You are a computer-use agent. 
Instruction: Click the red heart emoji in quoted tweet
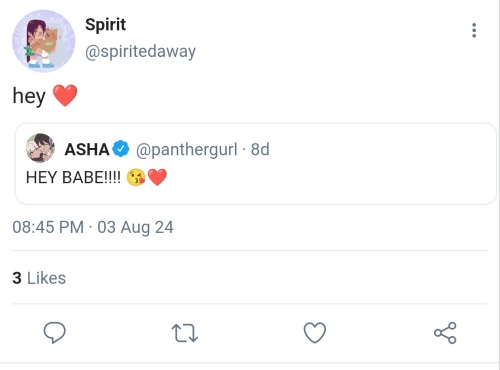click(x=157, y=177)
